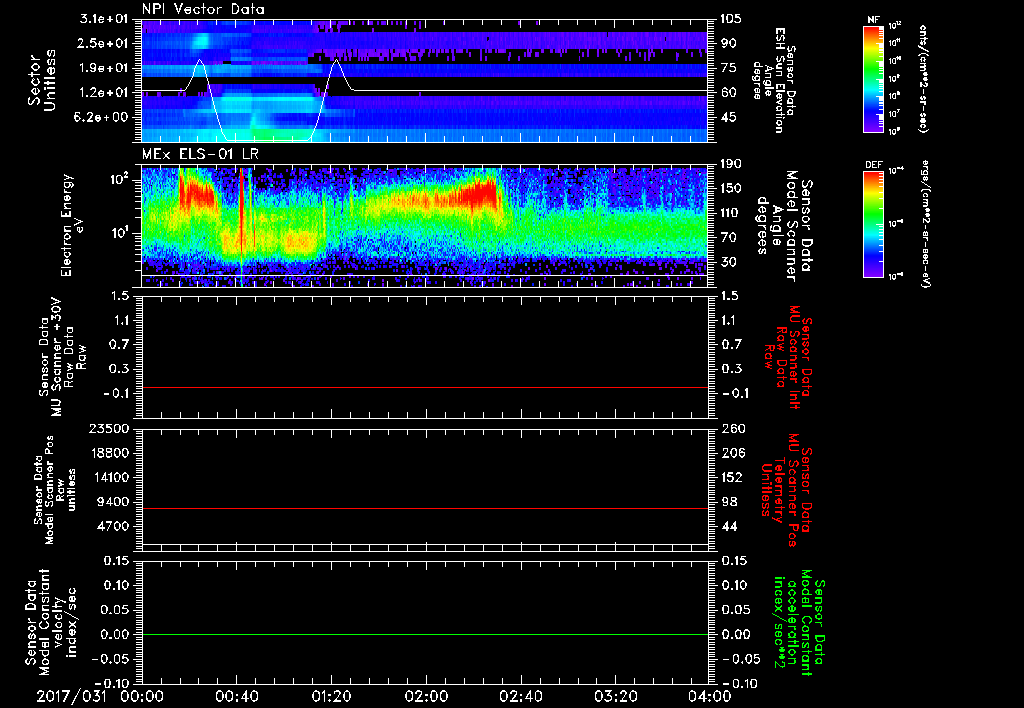The width and height of the screenshot is (1024, 708).
Task: Select the 'NPI Vector Data' panel title
Action: coord(203,9)
